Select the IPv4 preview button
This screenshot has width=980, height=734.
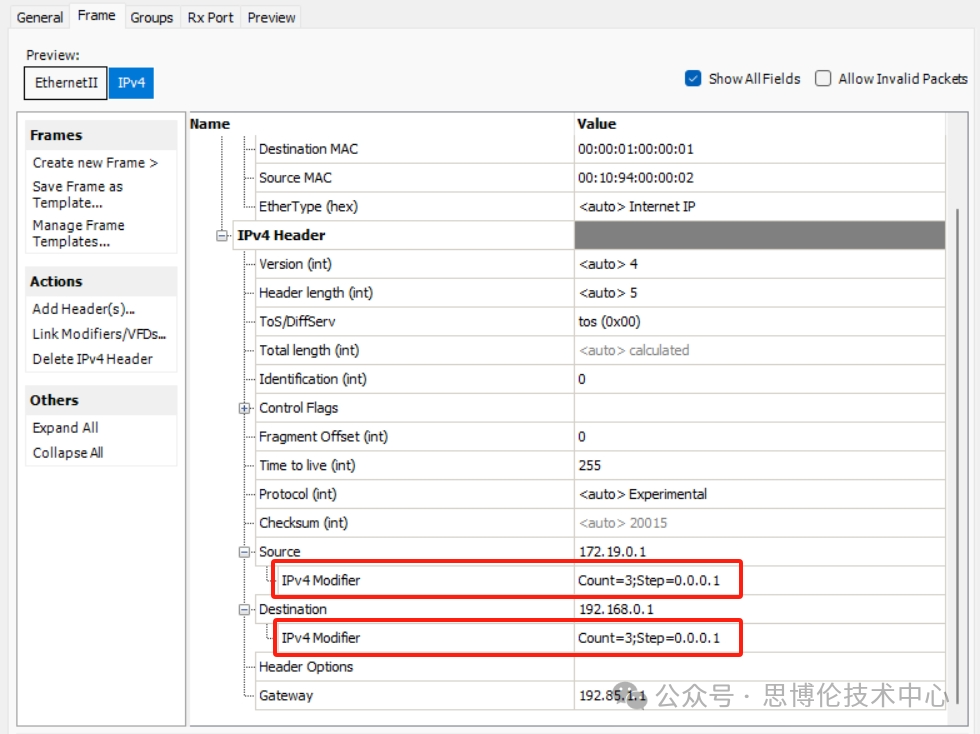coord(131,83)
